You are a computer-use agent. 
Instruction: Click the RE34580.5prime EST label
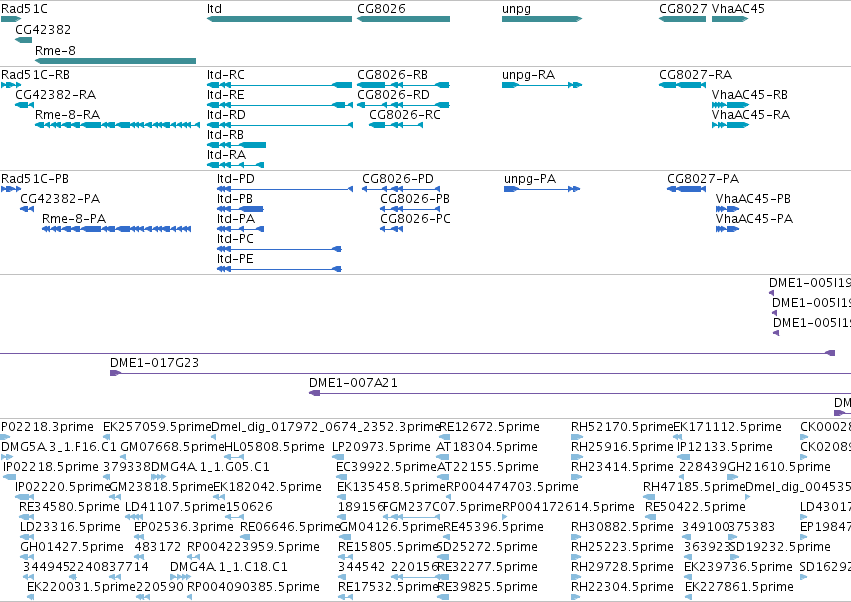(69, 507)
